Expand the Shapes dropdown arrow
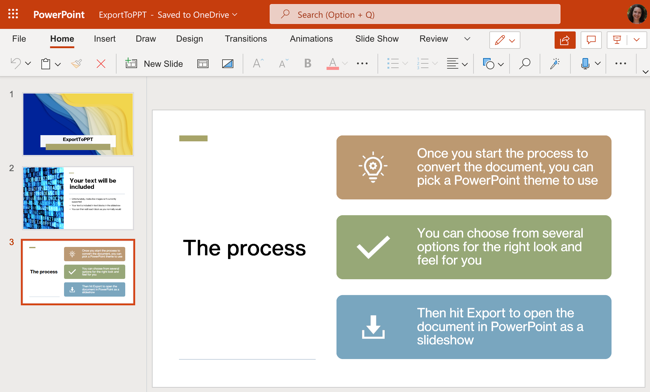This screenshot has width=650, height=392. point(501,64)
